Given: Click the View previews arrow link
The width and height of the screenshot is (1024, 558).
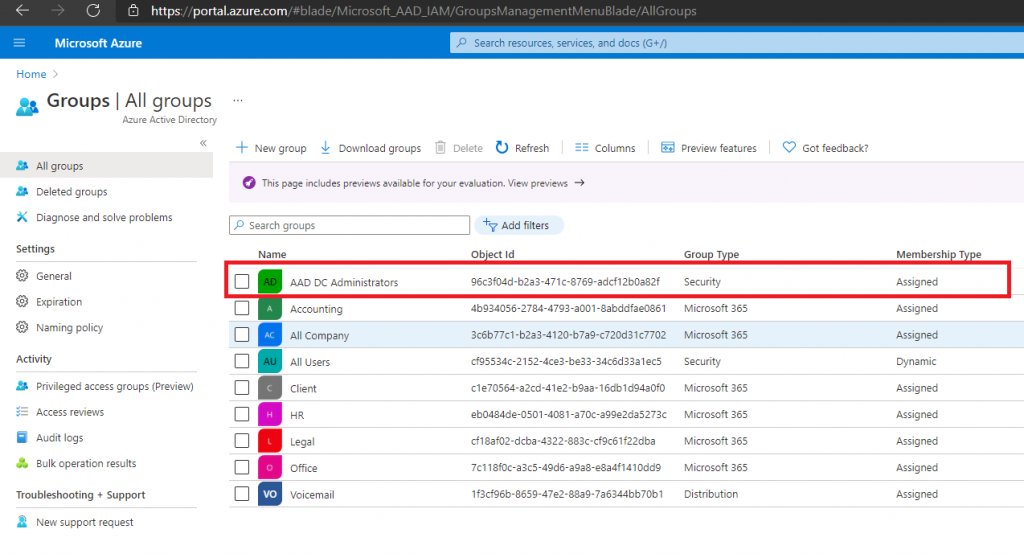Looking at the screenshot, I should (x=546, y=183).
